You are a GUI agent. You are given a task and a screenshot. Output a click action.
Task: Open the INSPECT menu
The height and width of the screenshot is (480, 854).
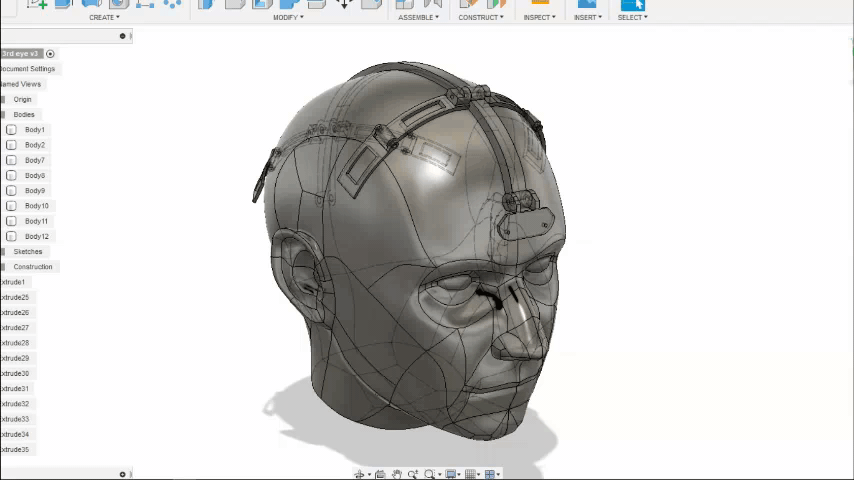click(539, 17)
